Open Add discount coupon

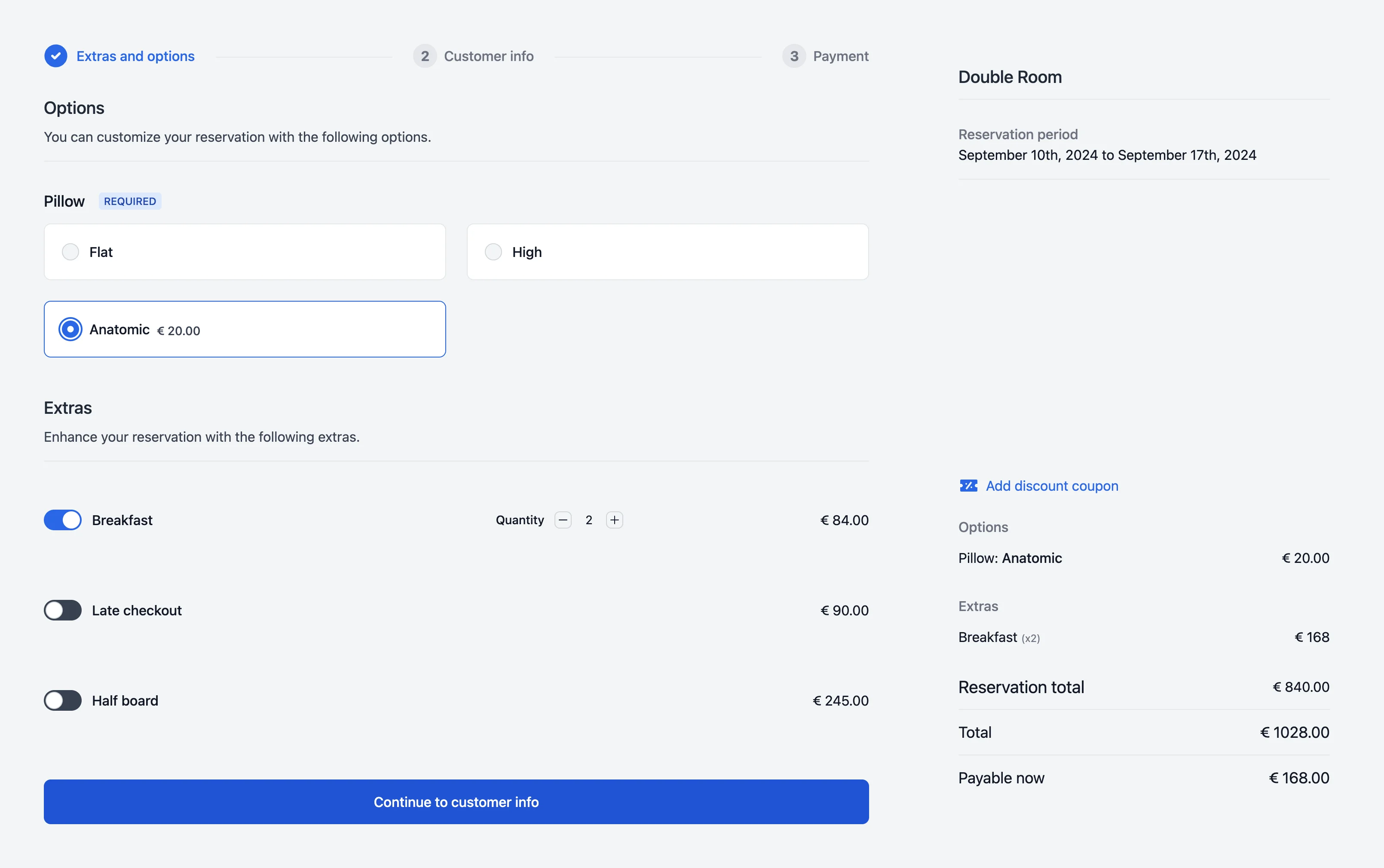coord(1052,485)
